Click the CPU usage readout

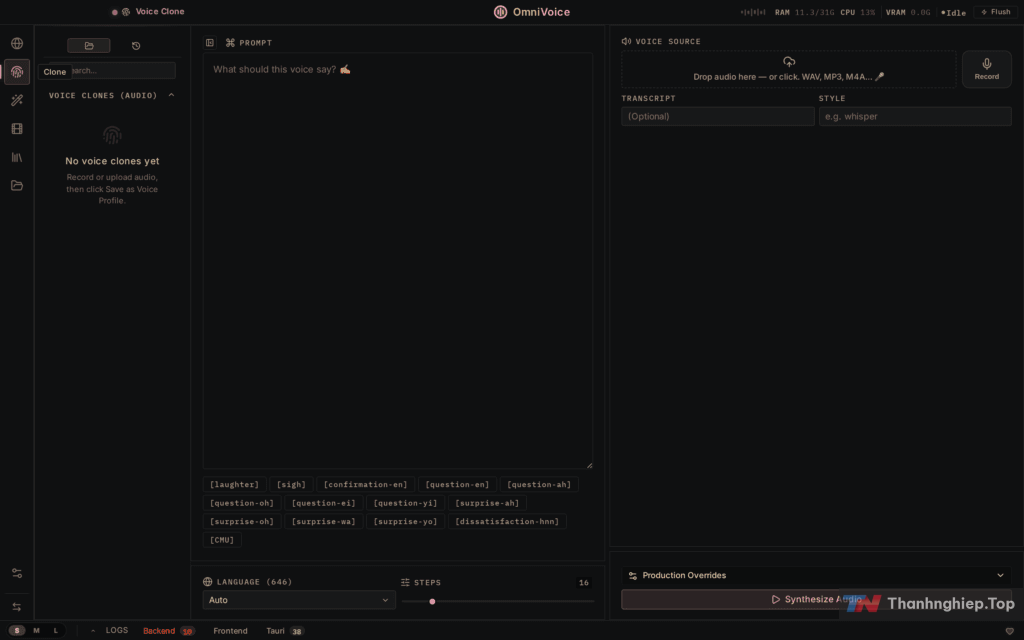point(857,12)
